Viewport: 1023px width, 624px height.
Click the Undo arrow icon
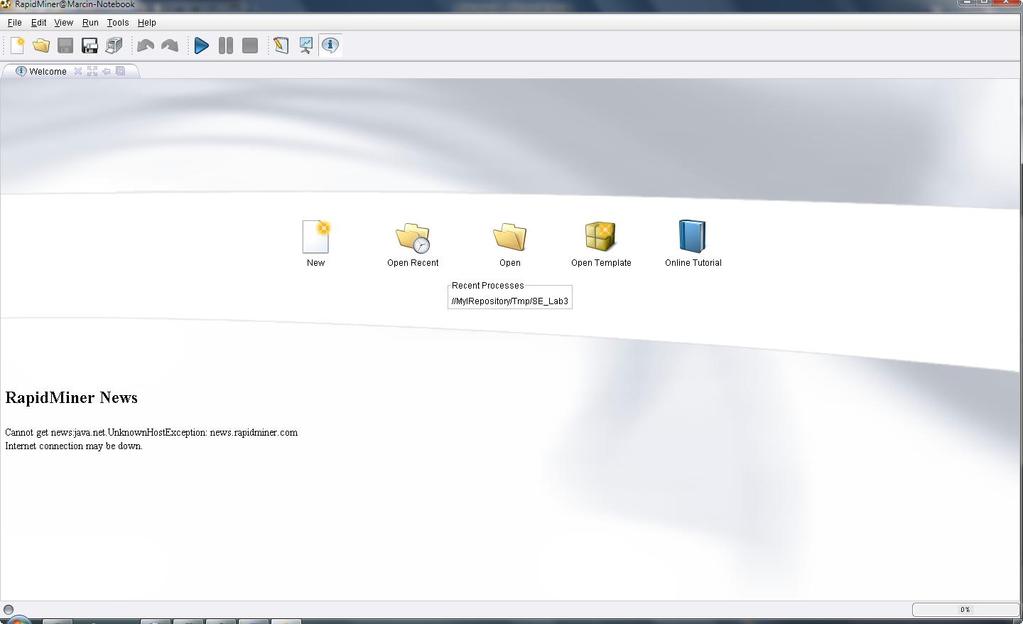(145, 46)
